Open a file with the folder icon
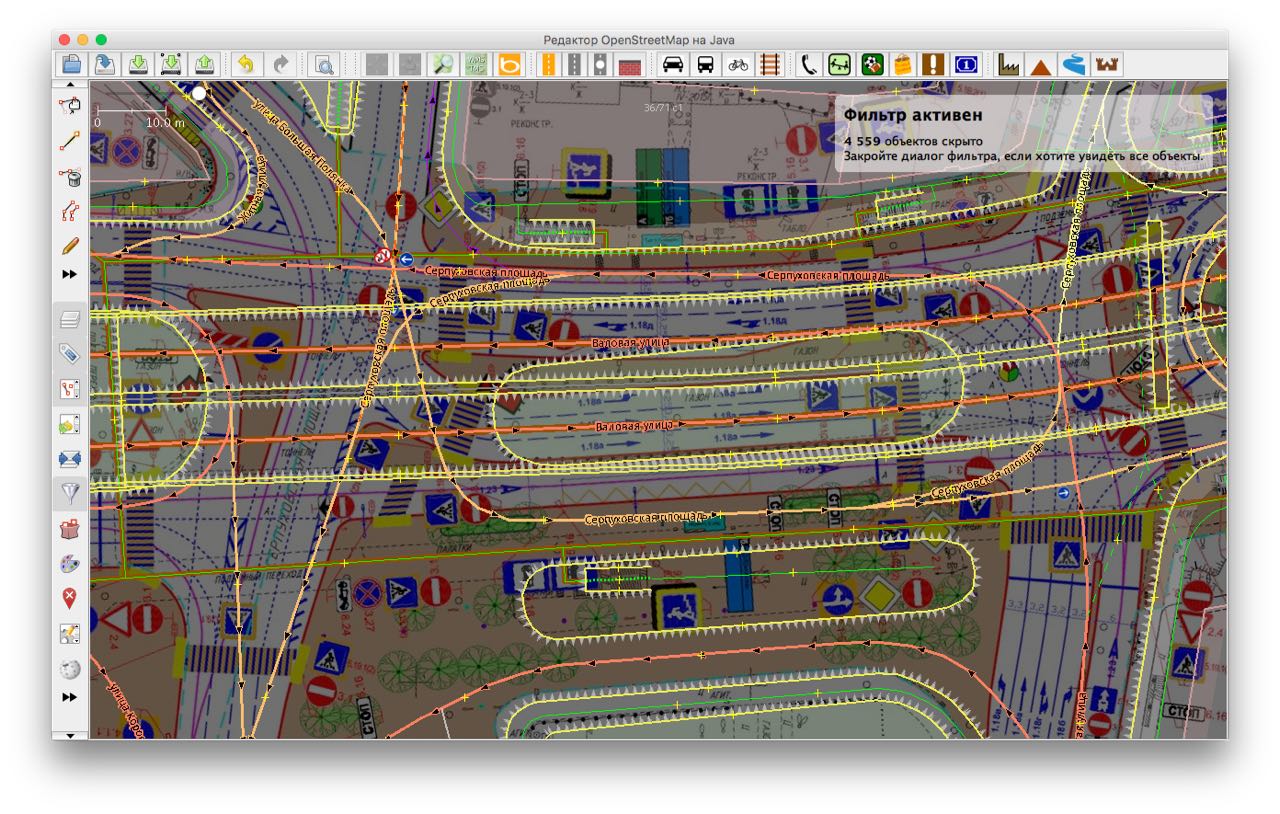Screen dimensions: 1280x814 (72, 65)
